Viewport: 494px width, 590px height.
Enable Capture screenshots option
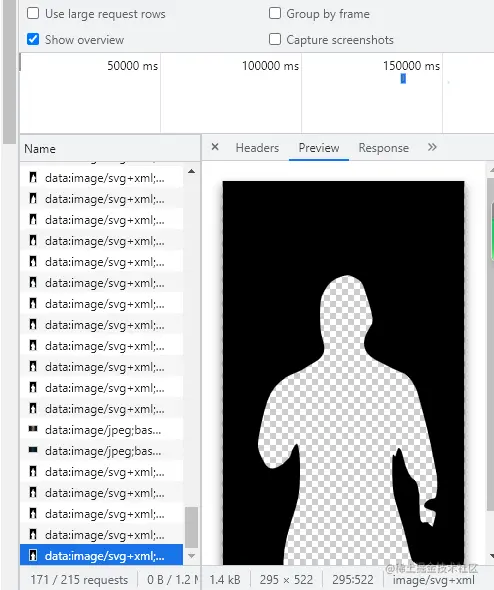[x=275, y=39]
